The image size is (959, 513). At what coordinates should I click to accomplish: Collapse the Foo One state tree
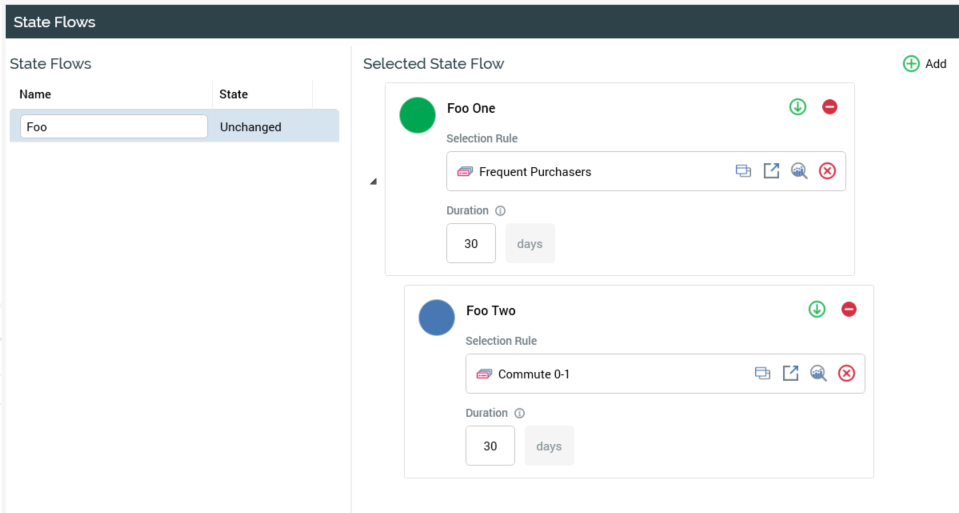373,182
